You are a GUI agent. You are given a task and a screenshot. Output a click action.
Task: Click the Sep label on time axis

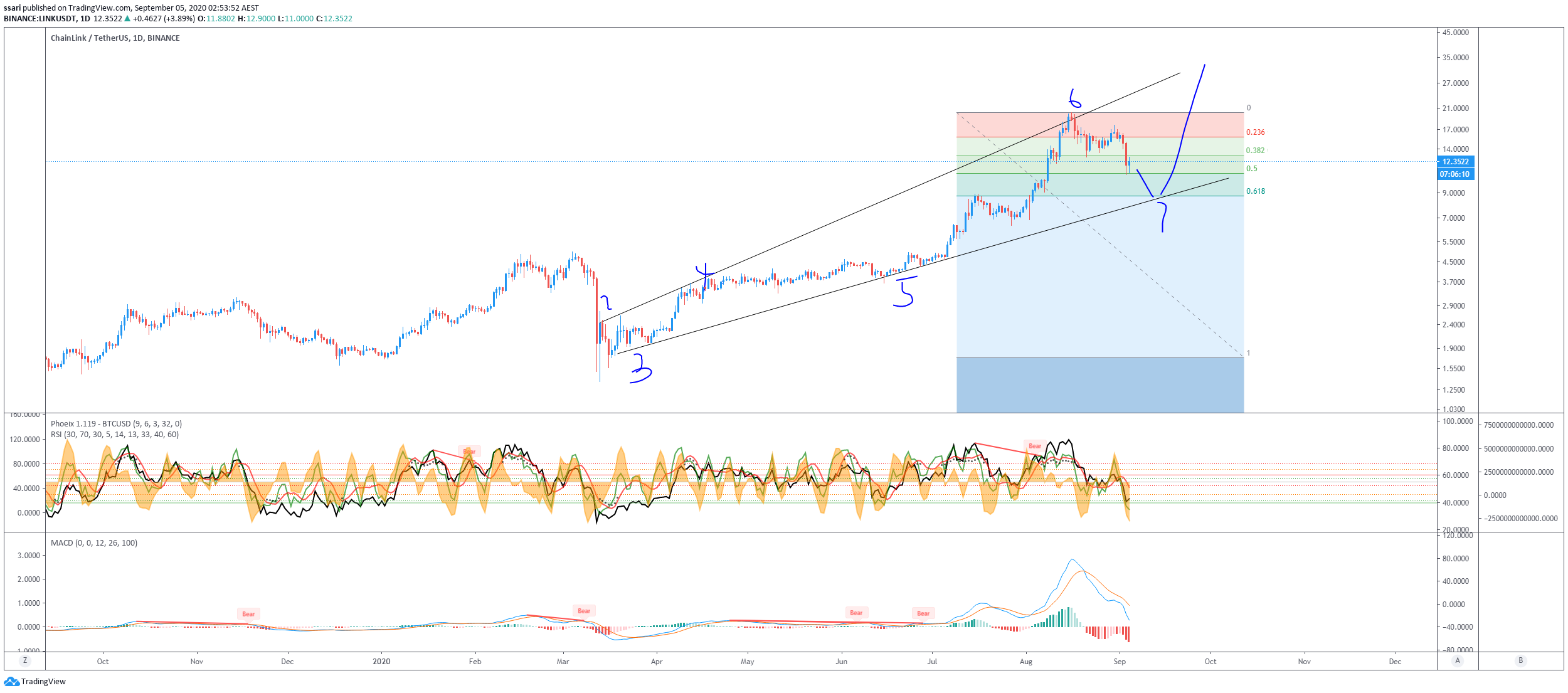[x=1120, y=662]
